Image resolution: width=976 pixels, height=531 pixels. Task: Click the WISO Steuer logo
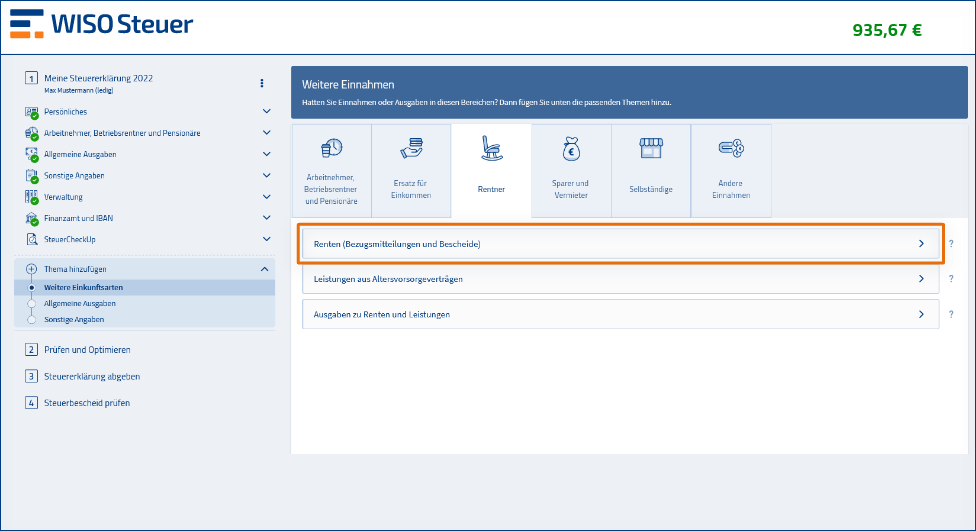101,24
